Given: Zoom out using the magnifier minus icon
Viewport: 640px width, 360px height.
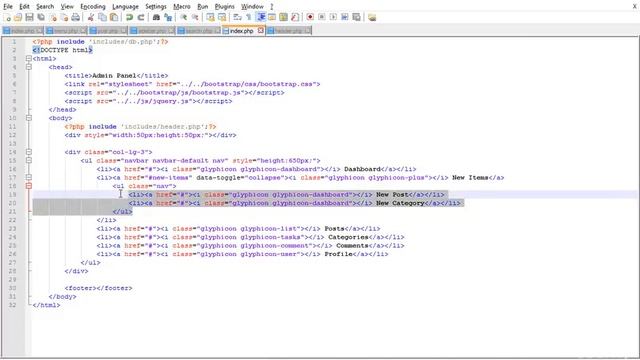Looking at the screenshot, I should click(x=195, y=17).
